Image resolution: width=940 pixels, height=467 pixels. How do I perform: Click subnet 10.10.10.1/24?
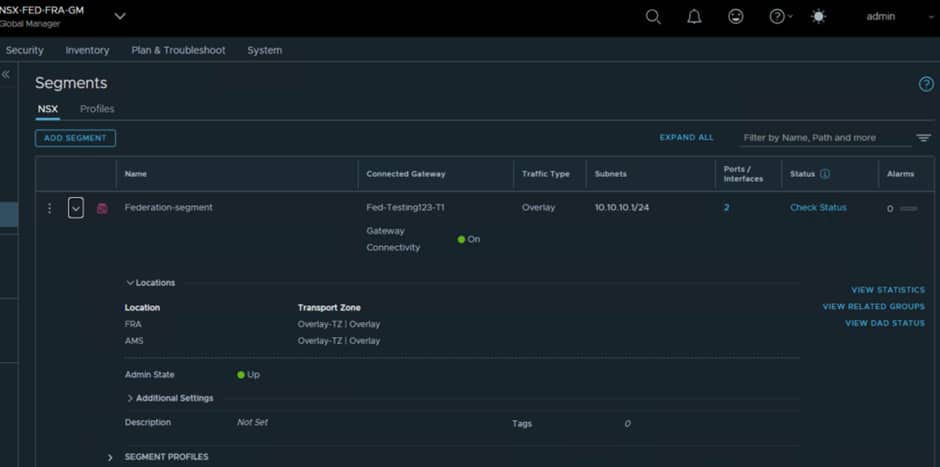[622, 207]
